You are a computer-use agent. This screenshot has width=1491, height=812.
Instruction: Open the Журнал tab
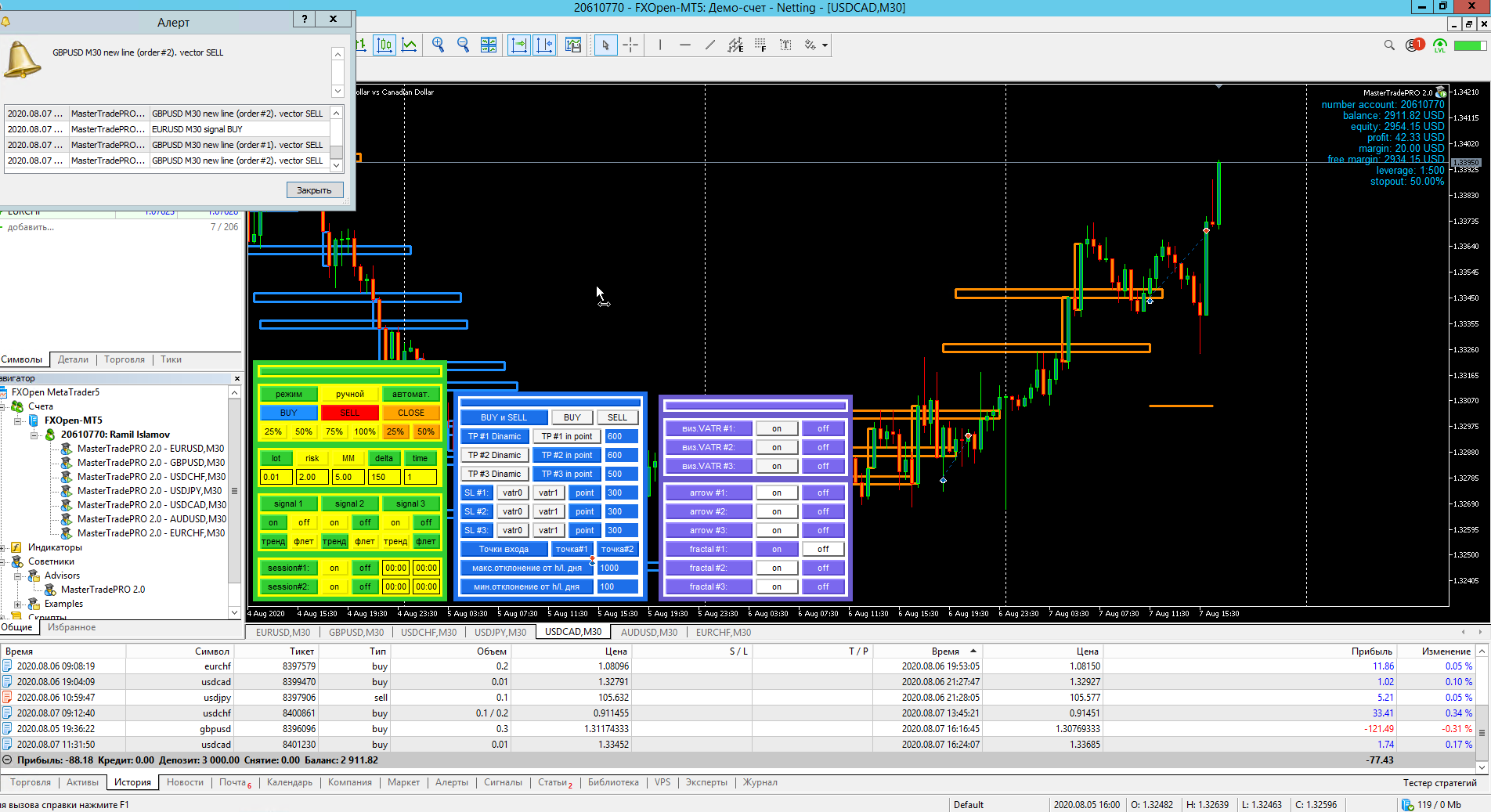pyautogui.click(x=760, y=782)
